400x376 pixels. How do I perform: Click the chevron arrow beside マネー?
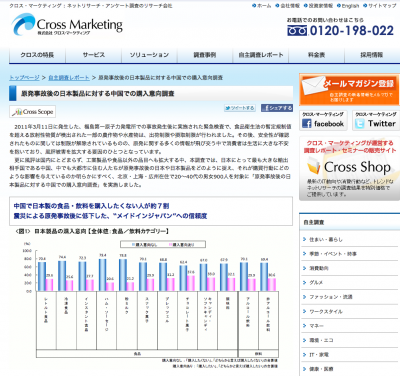[x=304, y=326]
